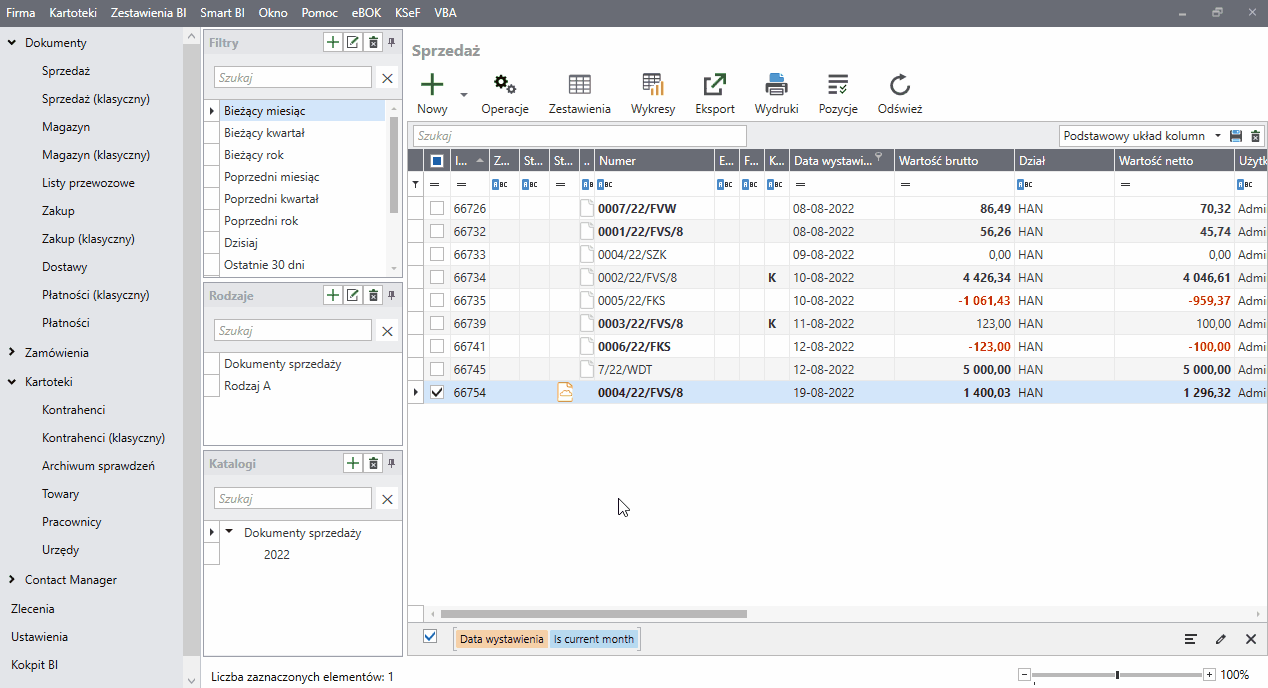Screen dimensions: 1268x688
Task: Delete item in Katalogi panel
Action: click(373, 463)
